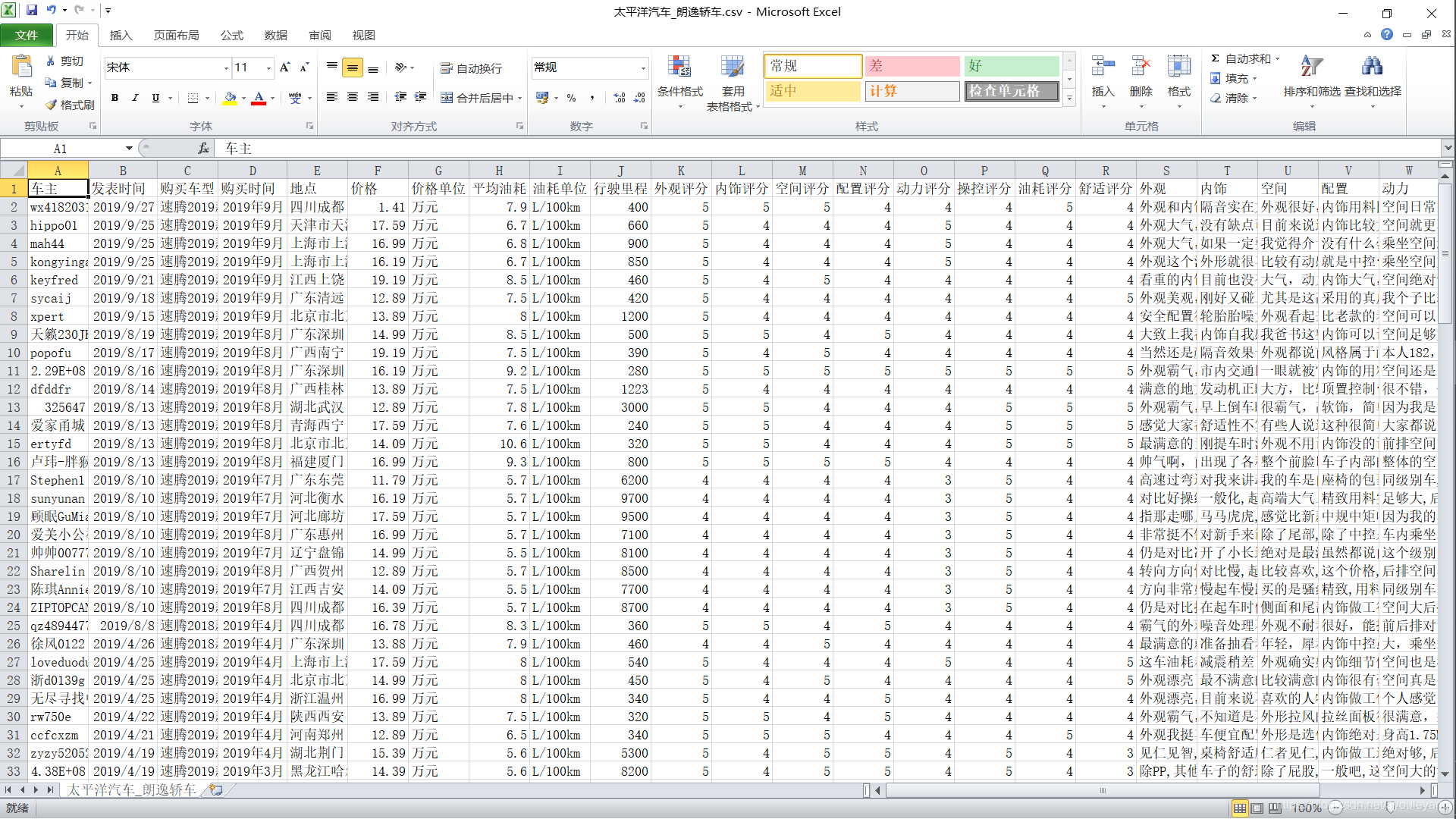The height and width of the screenshot is (819, 1456).
Task: Click the Find and Select binoculars icon
Action: click(1372, 67)
